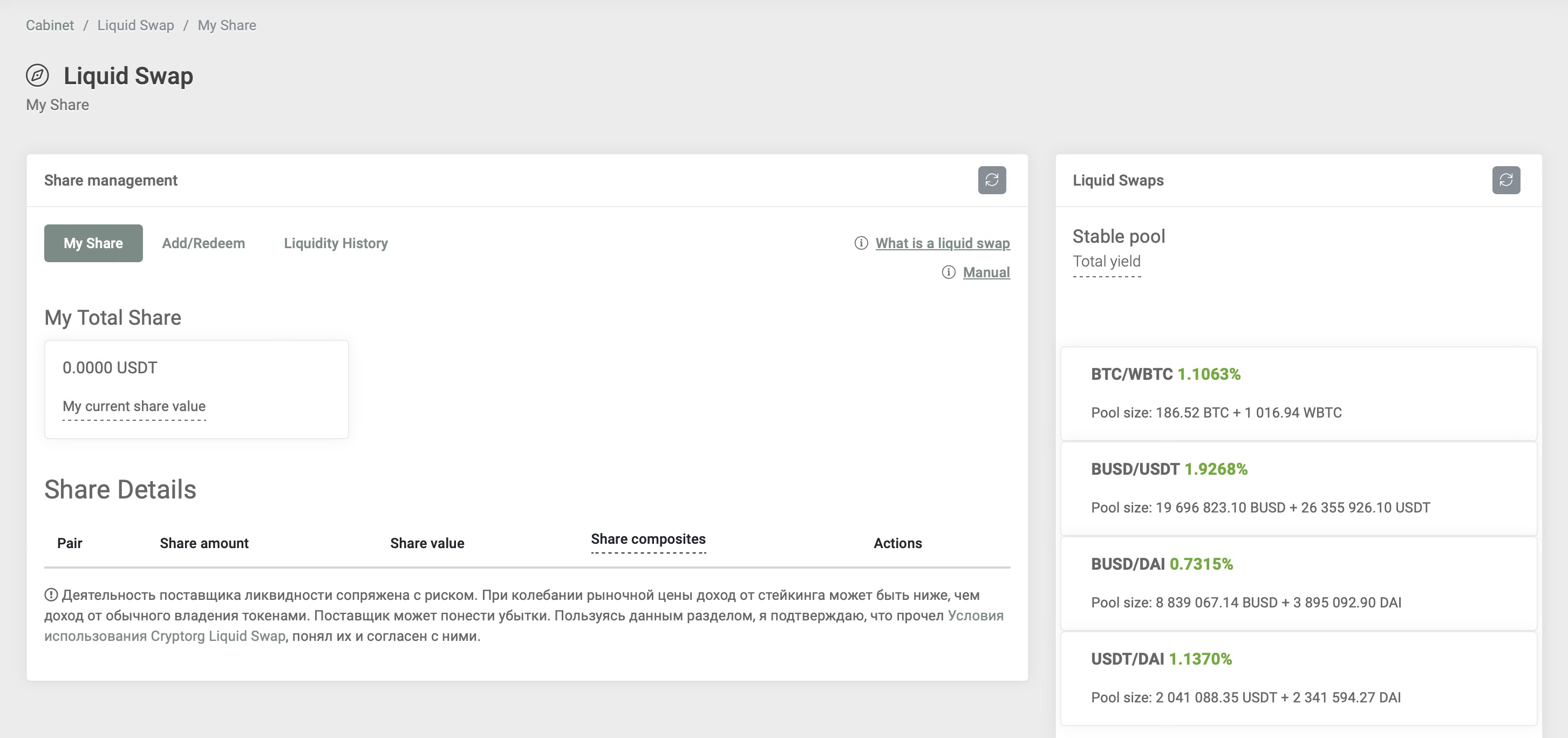This screenshot has height=738, width=1568.
Task: Click the My Total Share heading
Action: tap(113, 317)
